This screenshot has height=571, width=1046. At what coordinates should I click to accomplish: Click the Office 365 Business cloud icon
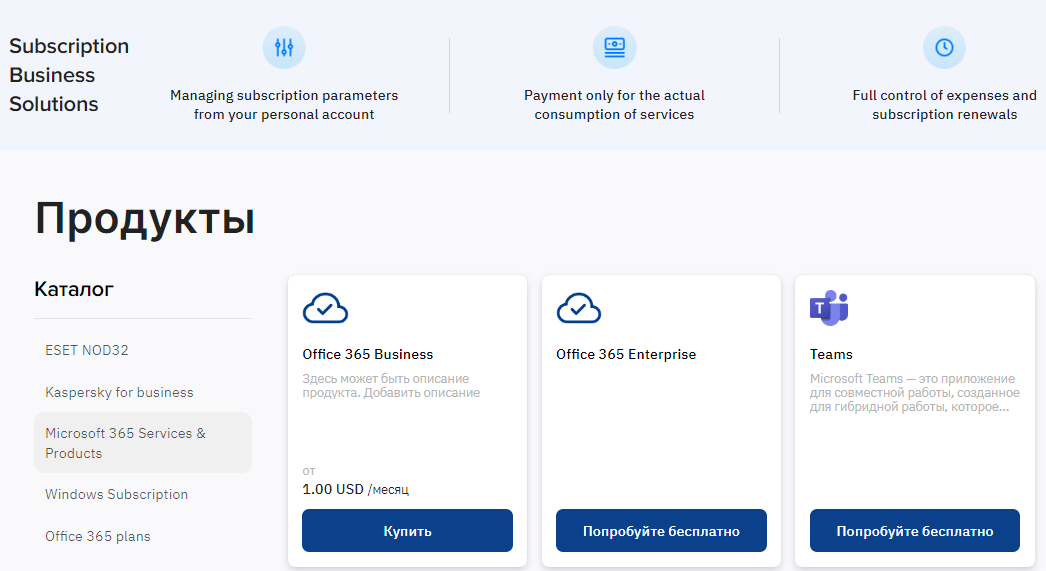tap(325, 308)
